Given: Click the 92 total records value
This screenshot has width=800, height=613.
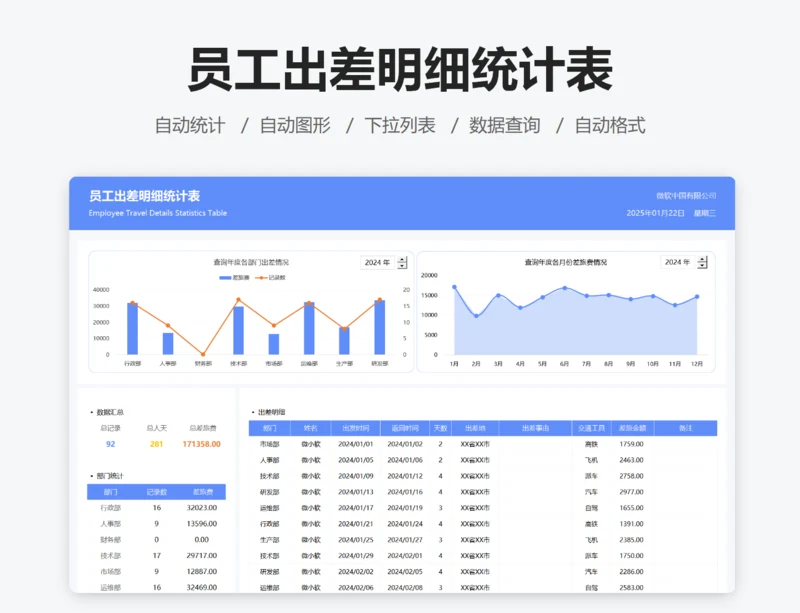Looking at the screenshot, I should pos(112,443).
